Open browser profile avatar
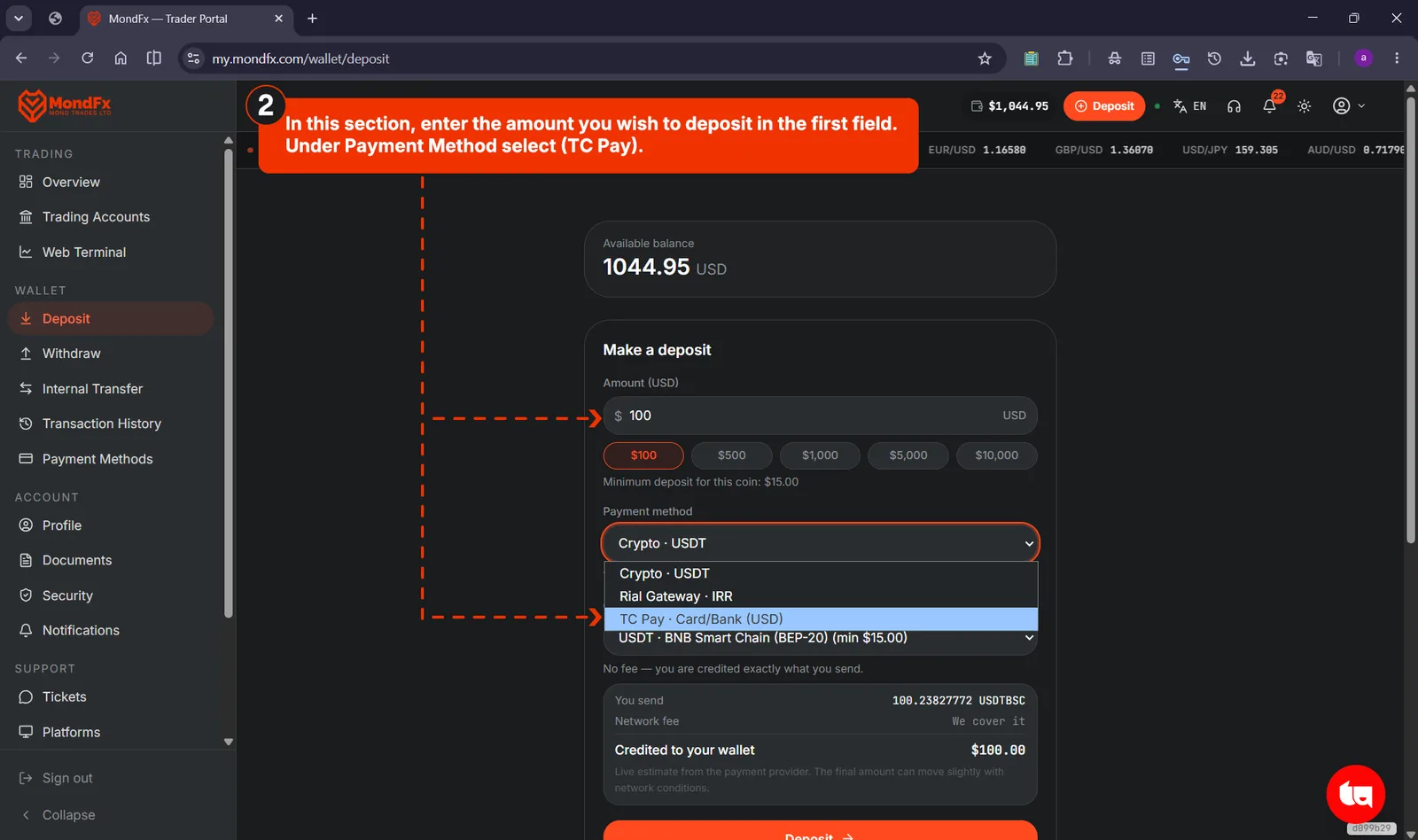 pos(1364,58)
